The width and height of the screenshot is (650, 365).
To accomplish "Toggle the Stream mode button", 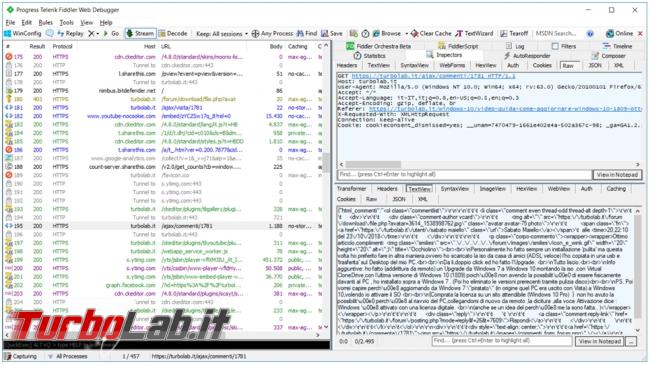I will point(140,34).
